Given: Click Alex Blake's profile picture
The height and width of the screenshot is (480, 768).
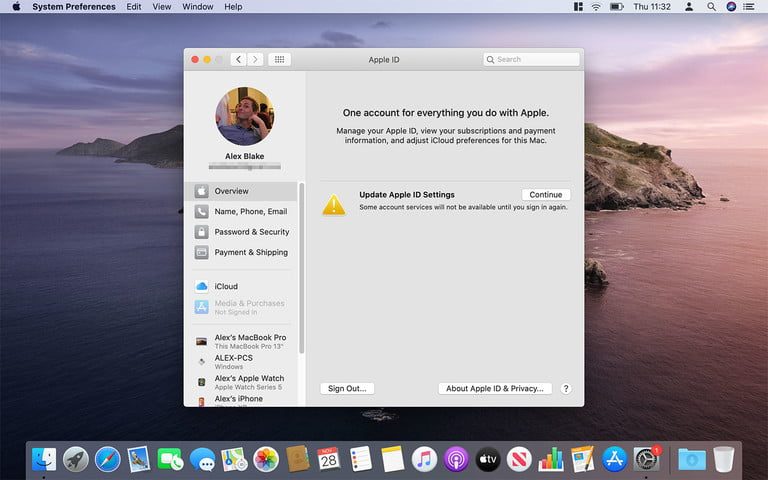Looking at the screenshot, I should [x=244, y=116].
